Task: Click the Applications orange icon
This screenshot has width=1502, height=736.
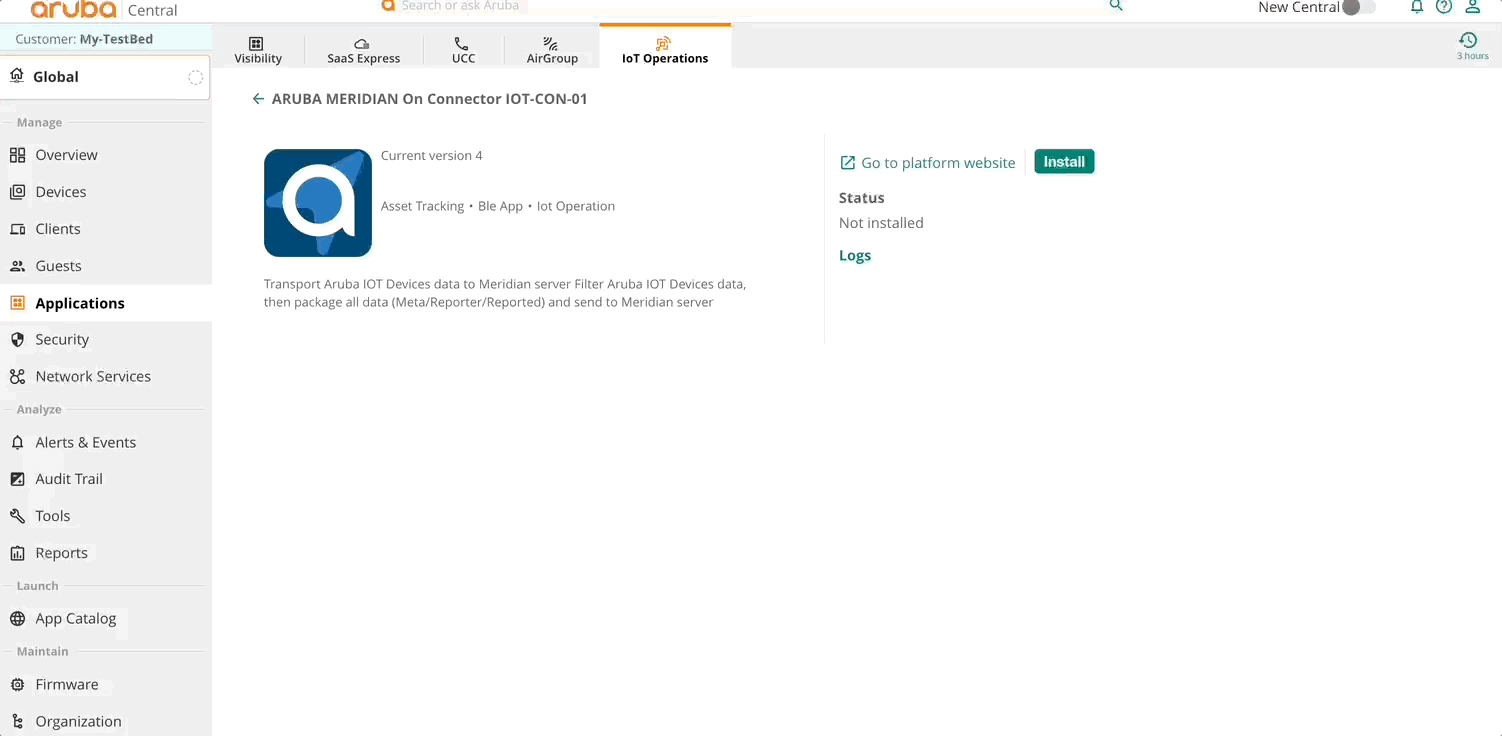Action: pos(17,303)
